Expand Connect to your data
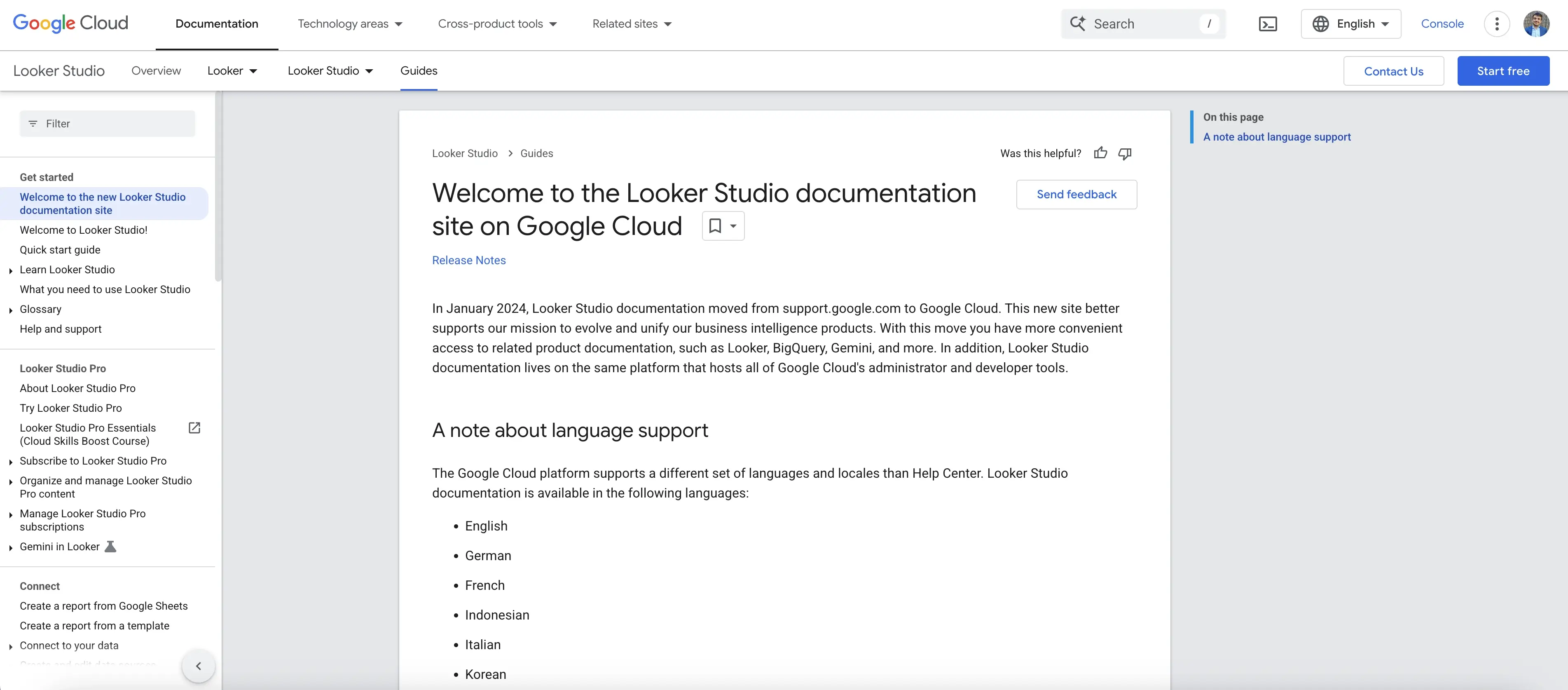Image resolution: width=1568 pixels, height=690 pixels. (x=10, y=646)
